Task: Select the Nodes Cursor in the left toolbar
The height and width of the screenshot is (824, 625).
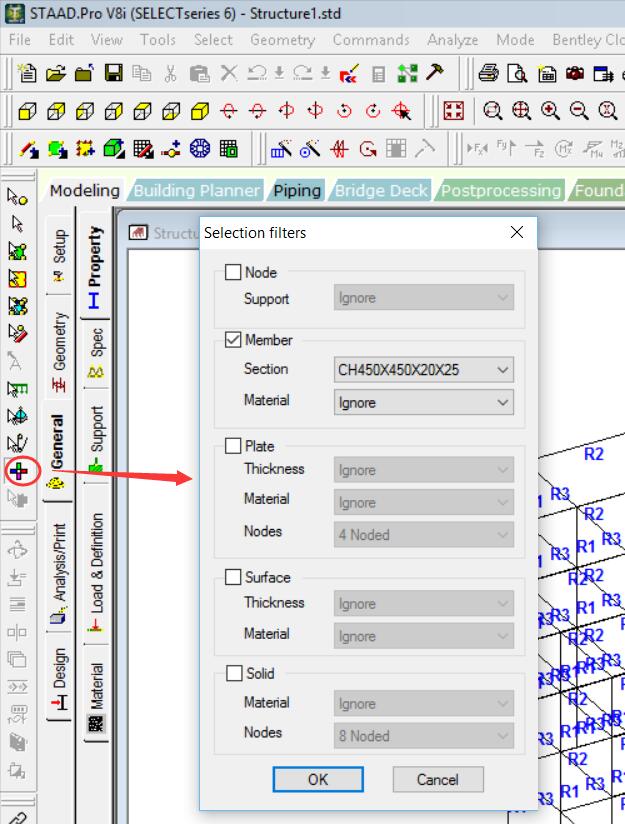Action: [17, 197]
